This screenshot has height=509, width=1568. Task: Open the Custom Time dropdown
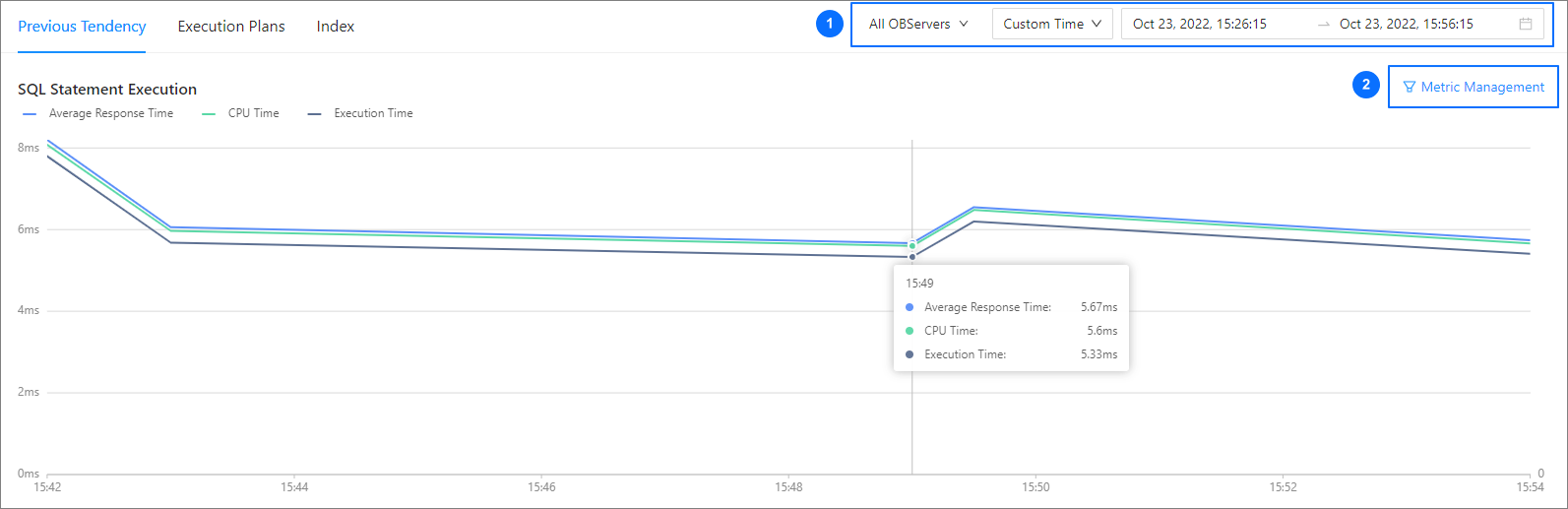tap(1051, 25)
